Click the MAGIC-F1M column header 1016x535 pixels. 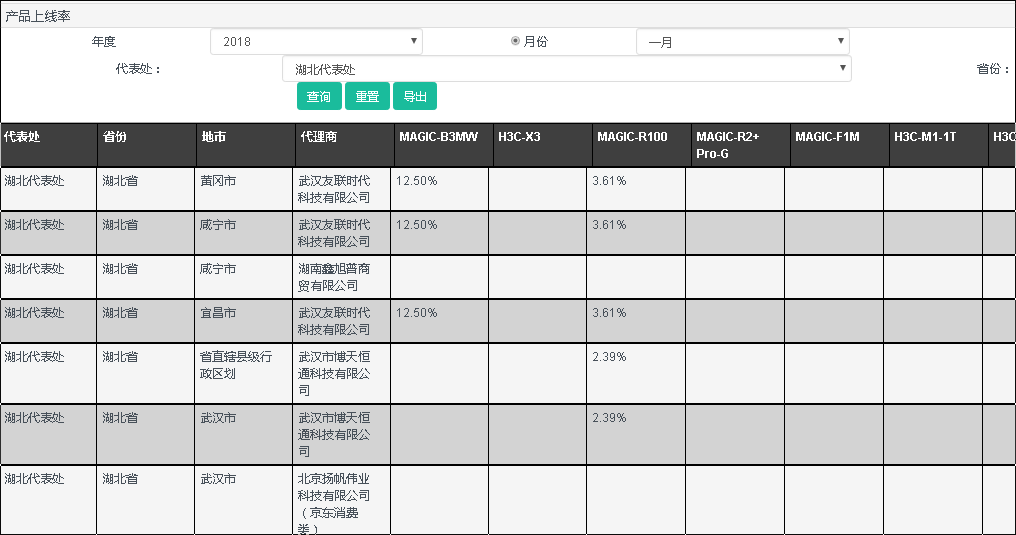pos(840,145)
